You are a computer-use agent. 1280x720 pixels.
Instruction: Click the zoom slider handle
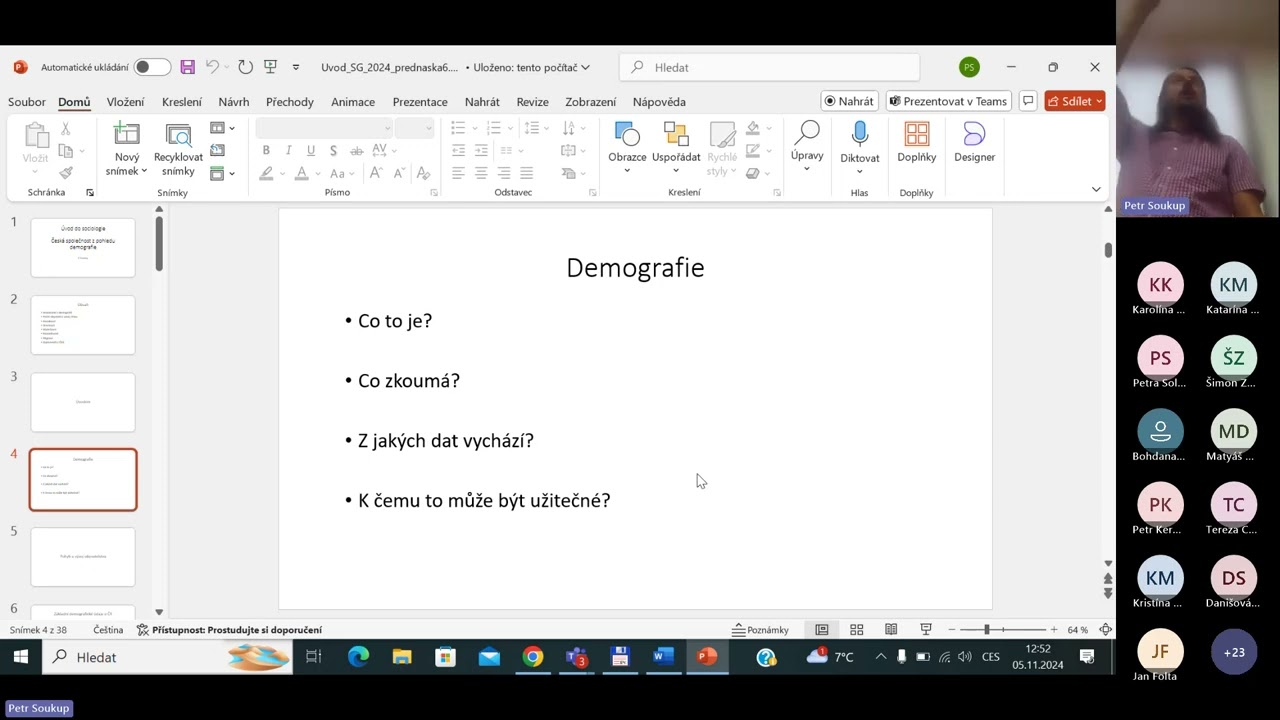click(x=987, y=630)
